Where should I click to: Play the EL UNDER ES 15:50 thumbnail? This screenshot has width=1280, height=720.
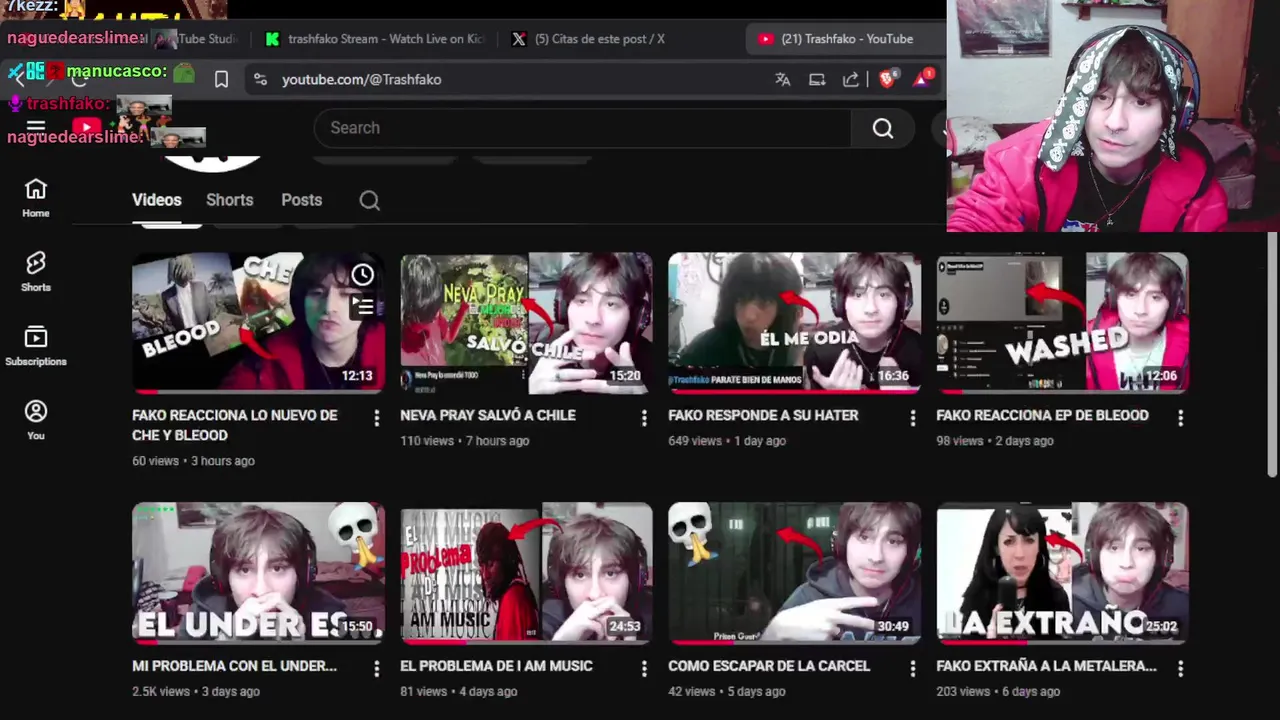[258, 572]
